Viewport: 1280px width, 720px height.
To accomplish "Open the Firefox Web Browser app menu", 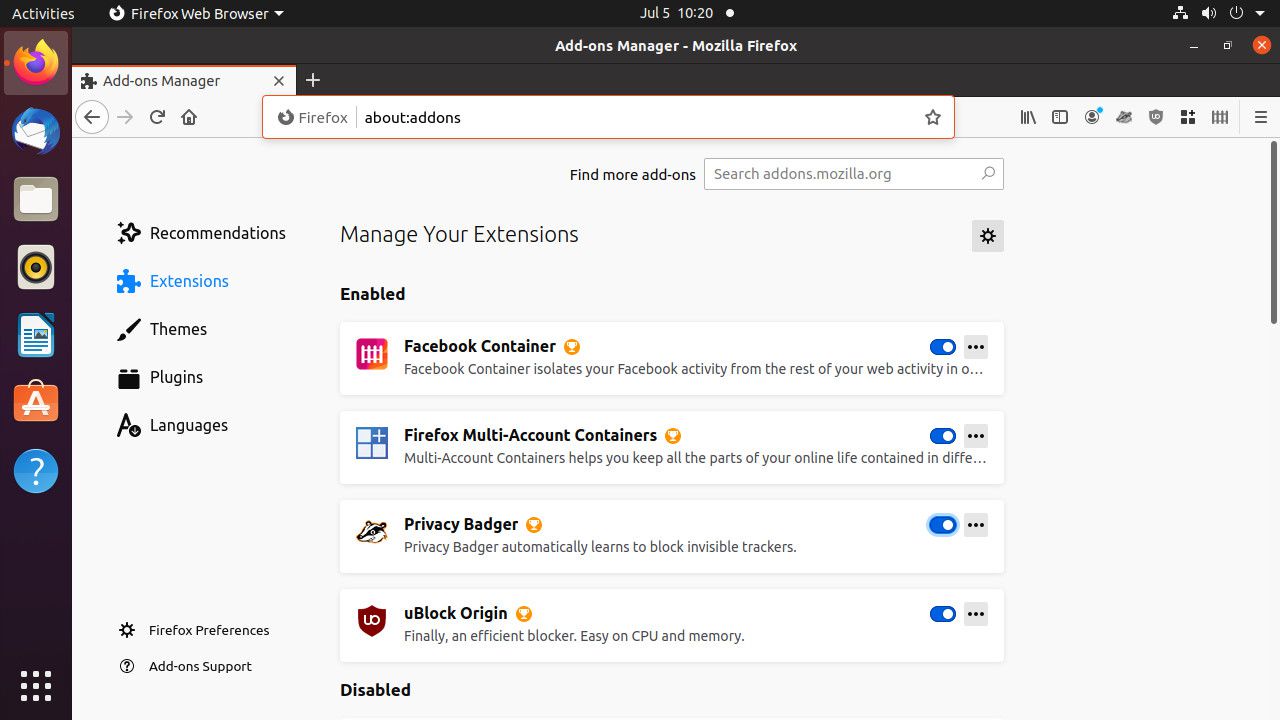I will pyautogui.click(x=196, y=13).
